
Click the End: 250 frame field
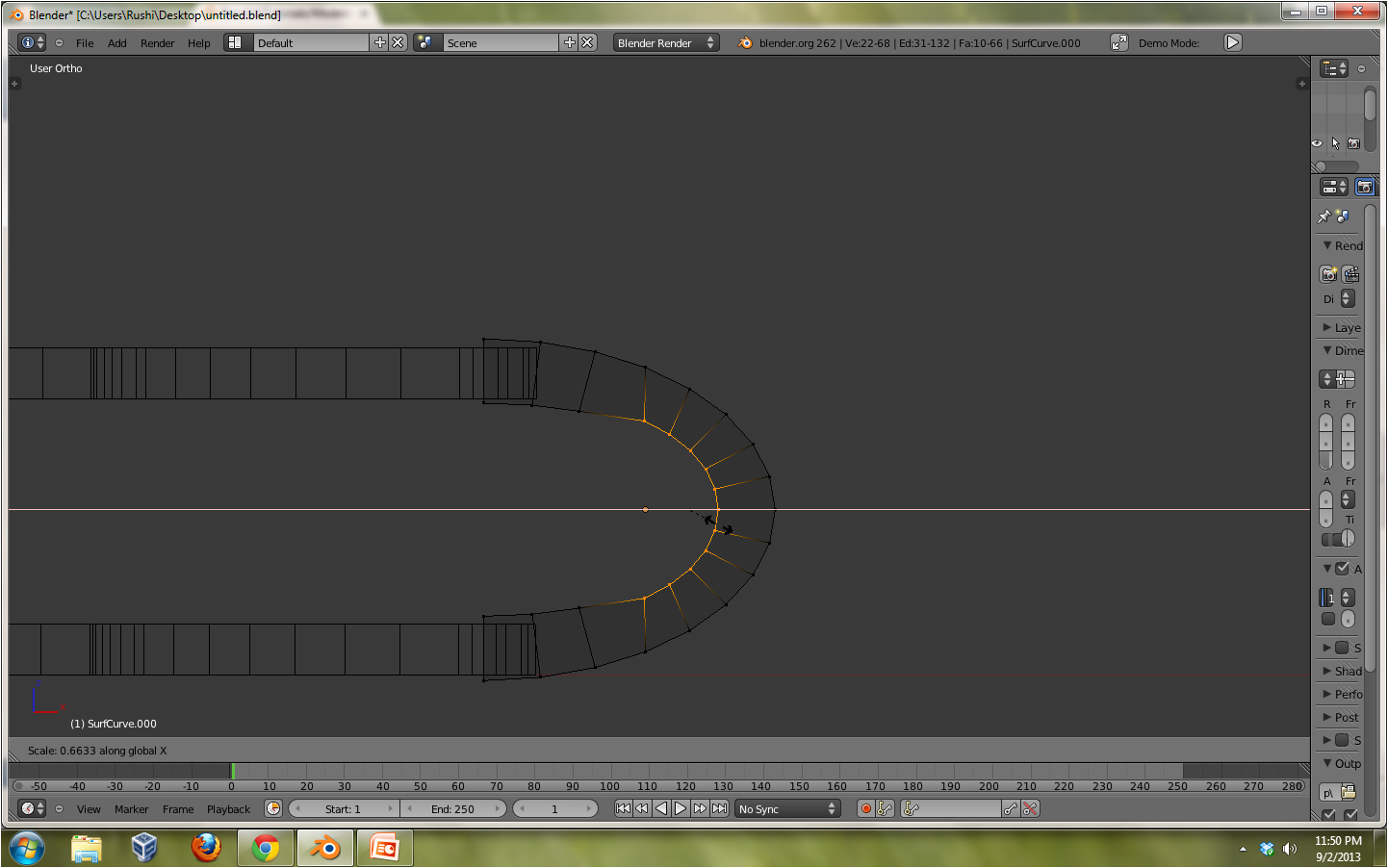click(453, 808)
